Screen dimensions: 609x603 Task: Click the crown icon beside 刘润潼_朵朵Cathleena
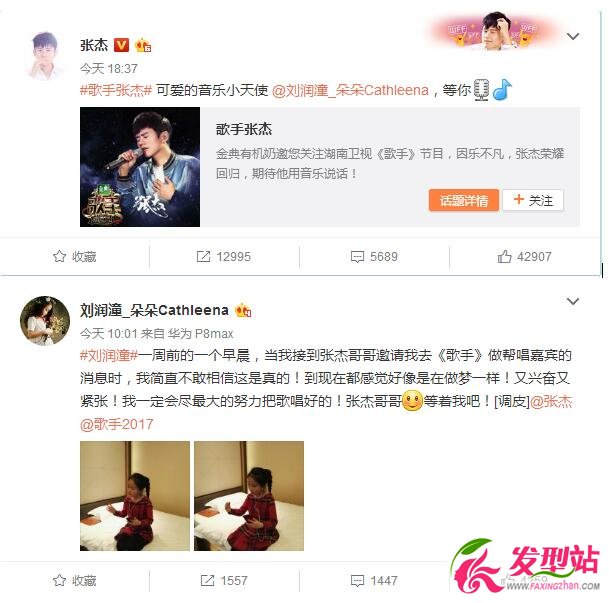[x=243, y=310]
